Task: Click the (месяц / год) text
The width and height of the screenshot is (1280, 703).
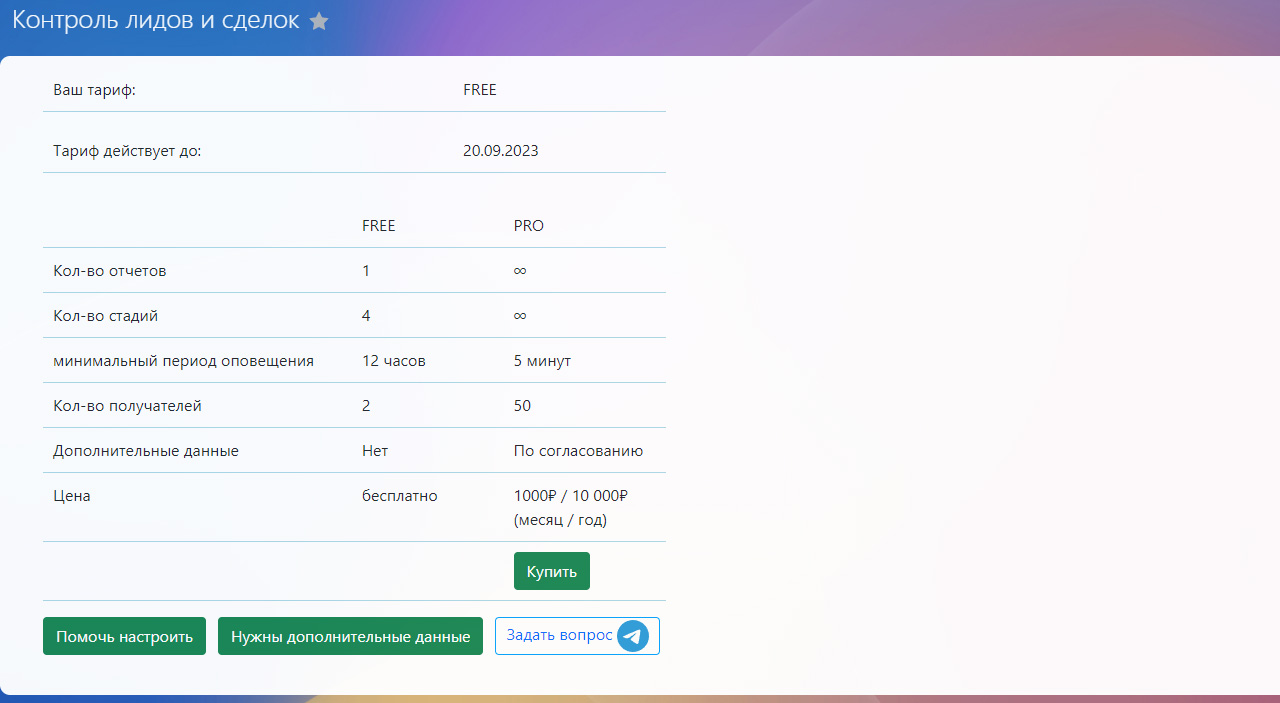Action: pyautogui.click(x=561, y=520)
